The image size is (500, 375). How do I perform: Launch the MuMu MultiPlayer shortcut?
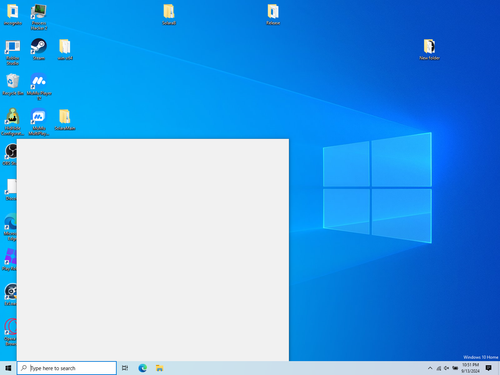click(39, 122)
